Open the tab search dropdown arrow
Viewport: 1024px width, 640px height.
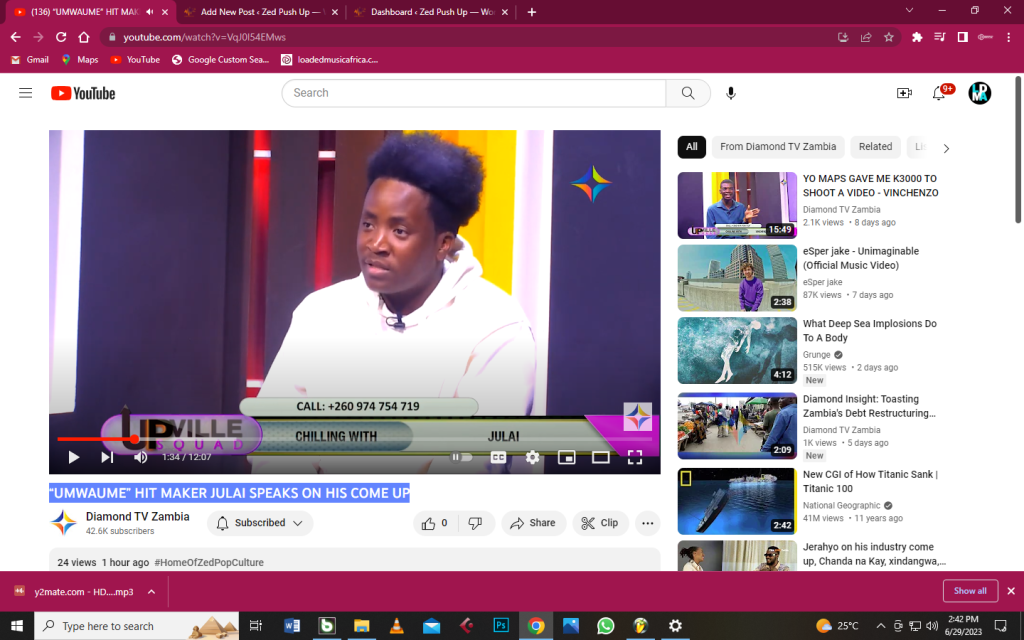point(909,11)
